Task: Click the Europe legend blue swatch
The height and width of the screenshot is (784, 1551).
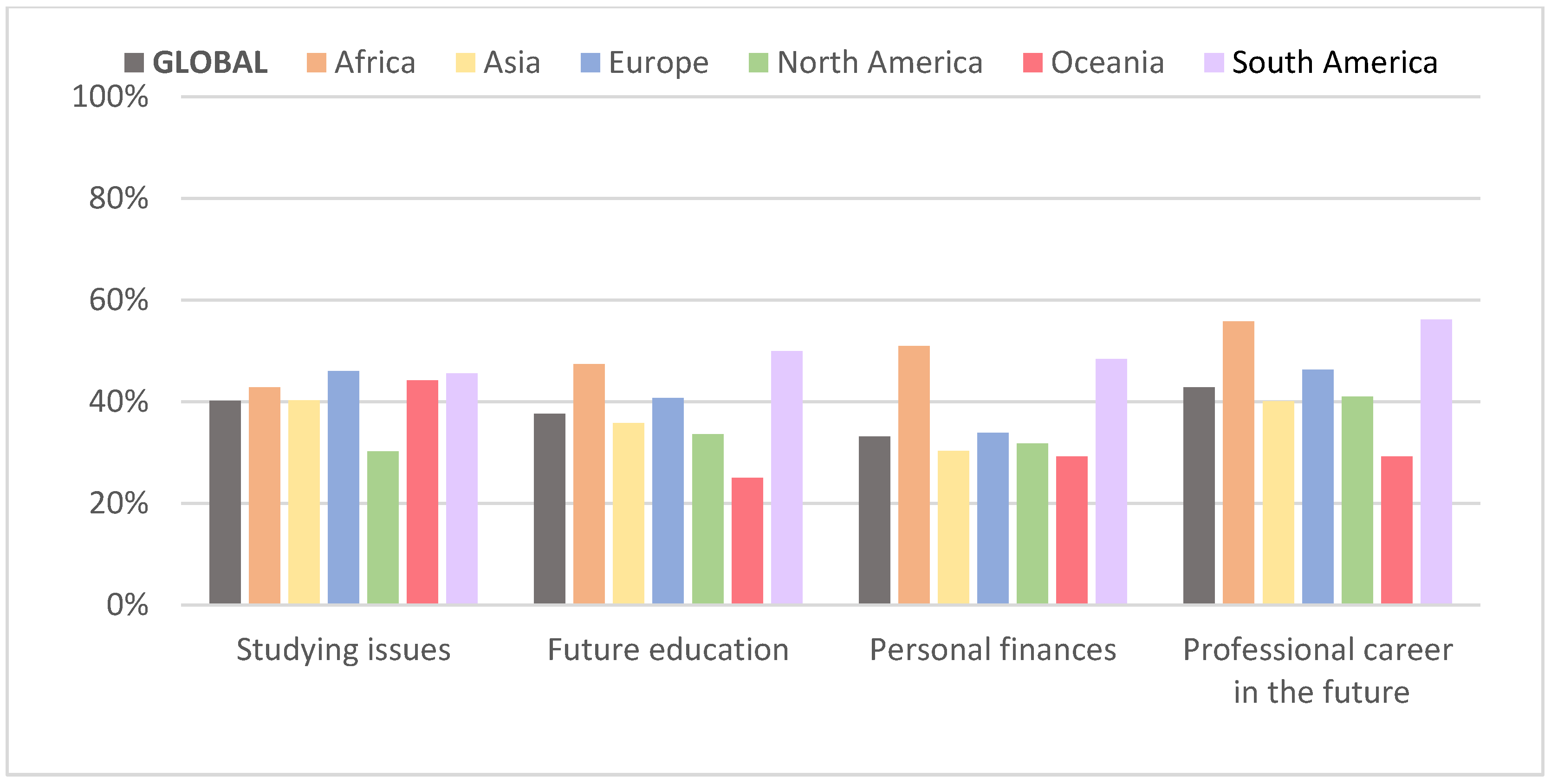Action: 590,63
